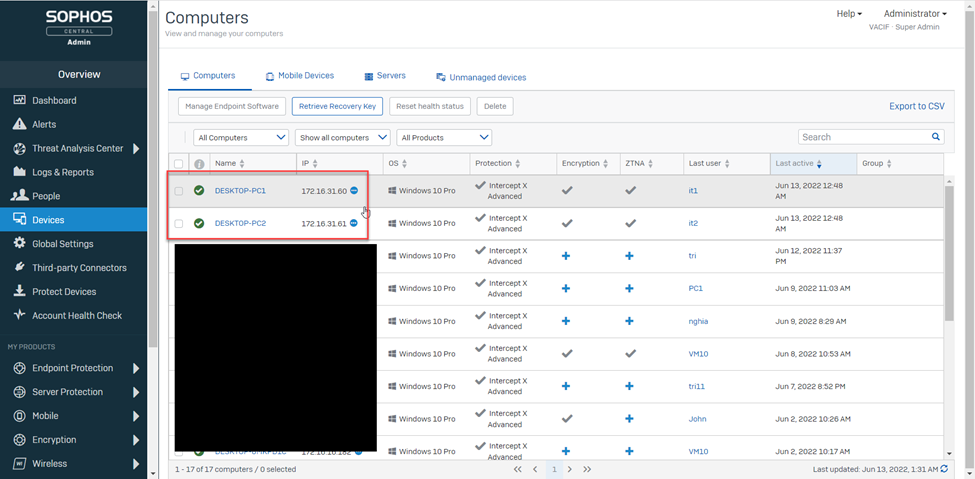975x479 pixels.
Task: Open the it1 user link
Action: tap(693, 191)
